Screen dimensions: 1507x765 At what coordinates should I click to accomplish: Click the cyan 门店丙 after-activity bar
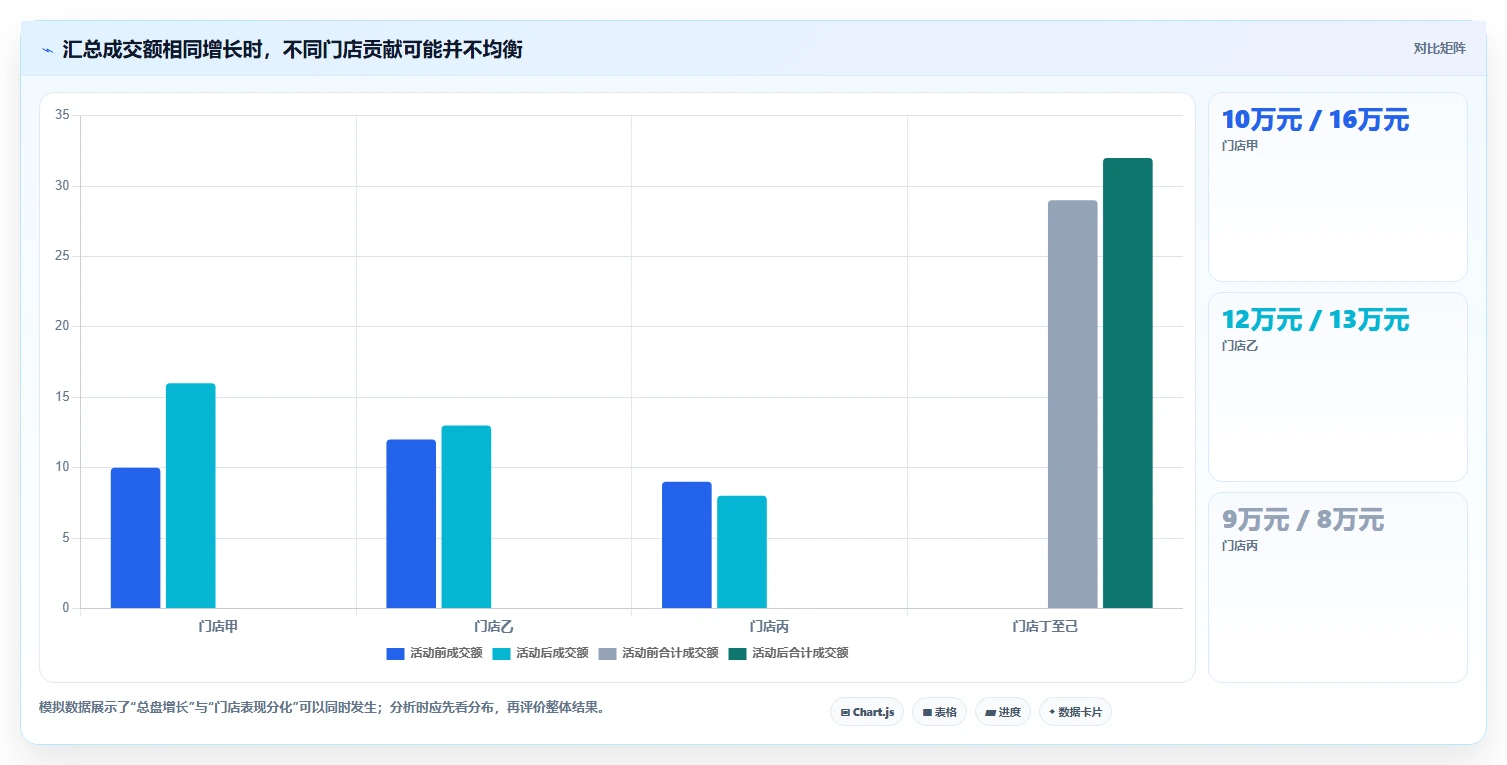point(742,552)
